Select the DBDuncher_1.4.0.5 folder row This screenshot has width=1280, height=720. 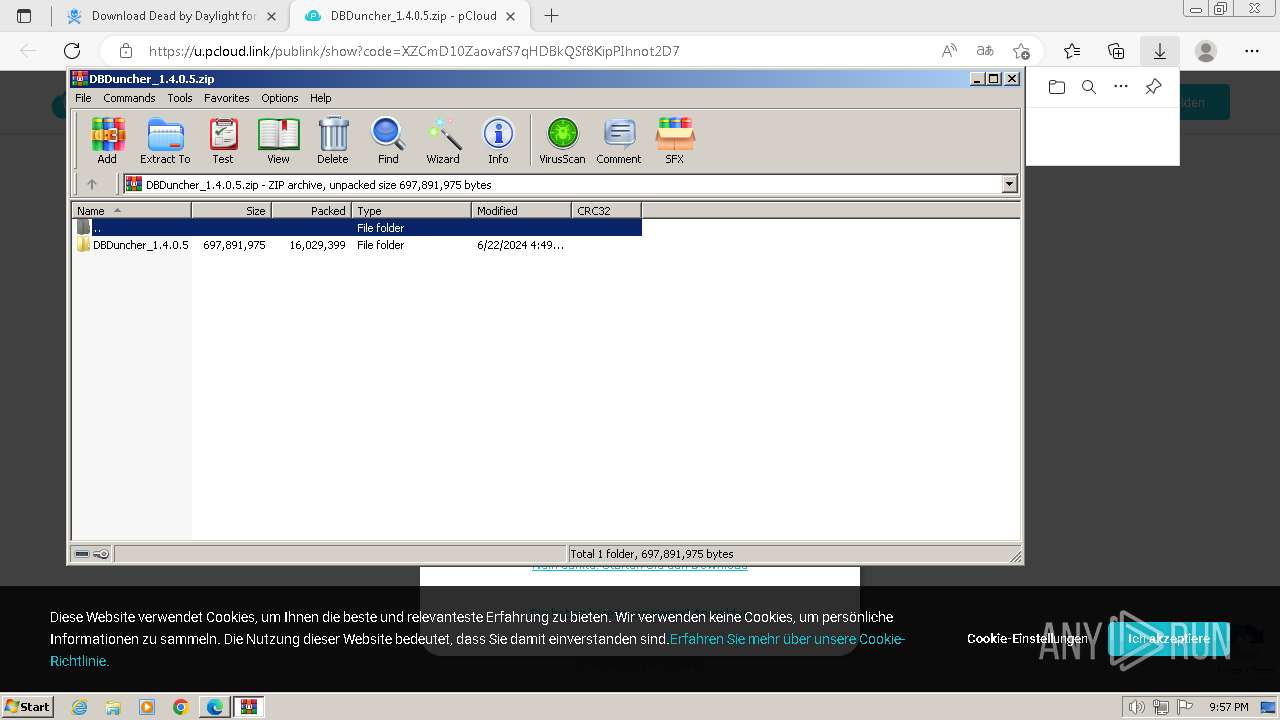pyautogui.click(x=357, y=245)
